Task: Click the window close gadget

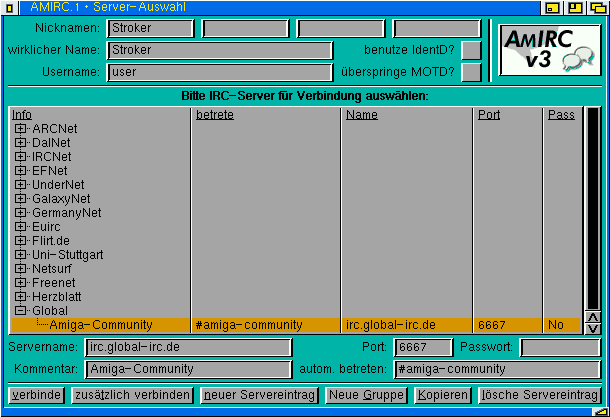Action: point(9,7)
